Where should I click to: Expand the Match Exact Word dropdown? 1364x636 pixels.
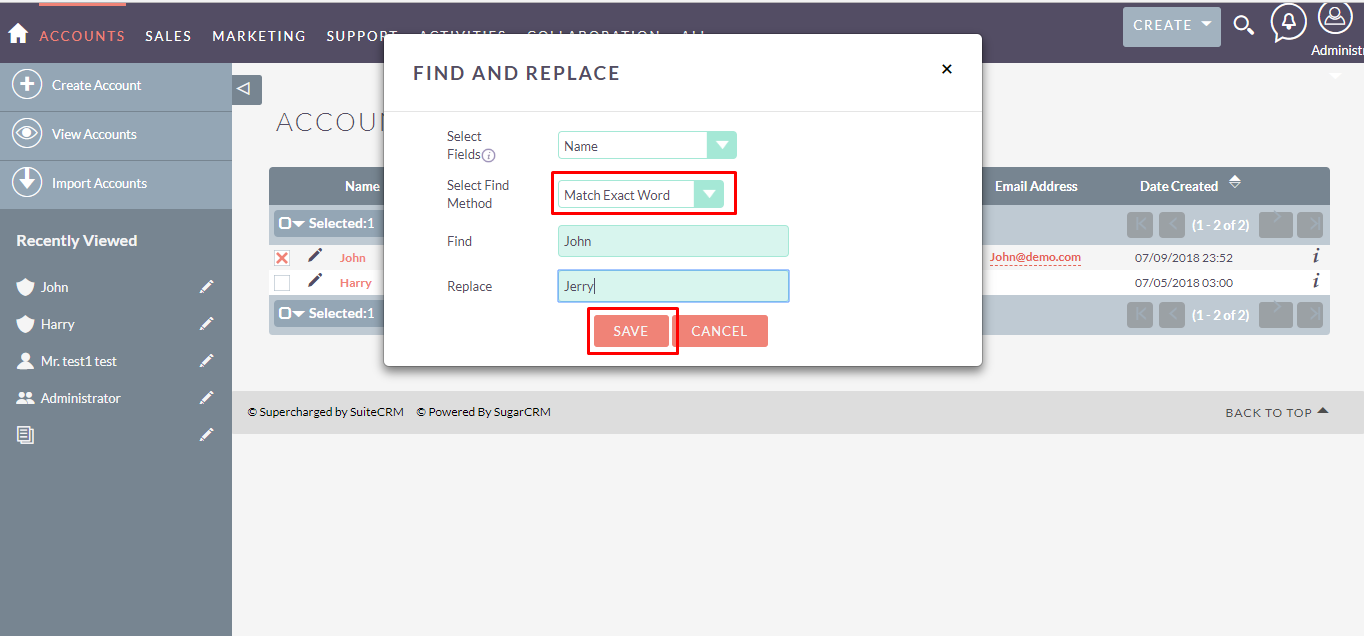pos(710,193)
